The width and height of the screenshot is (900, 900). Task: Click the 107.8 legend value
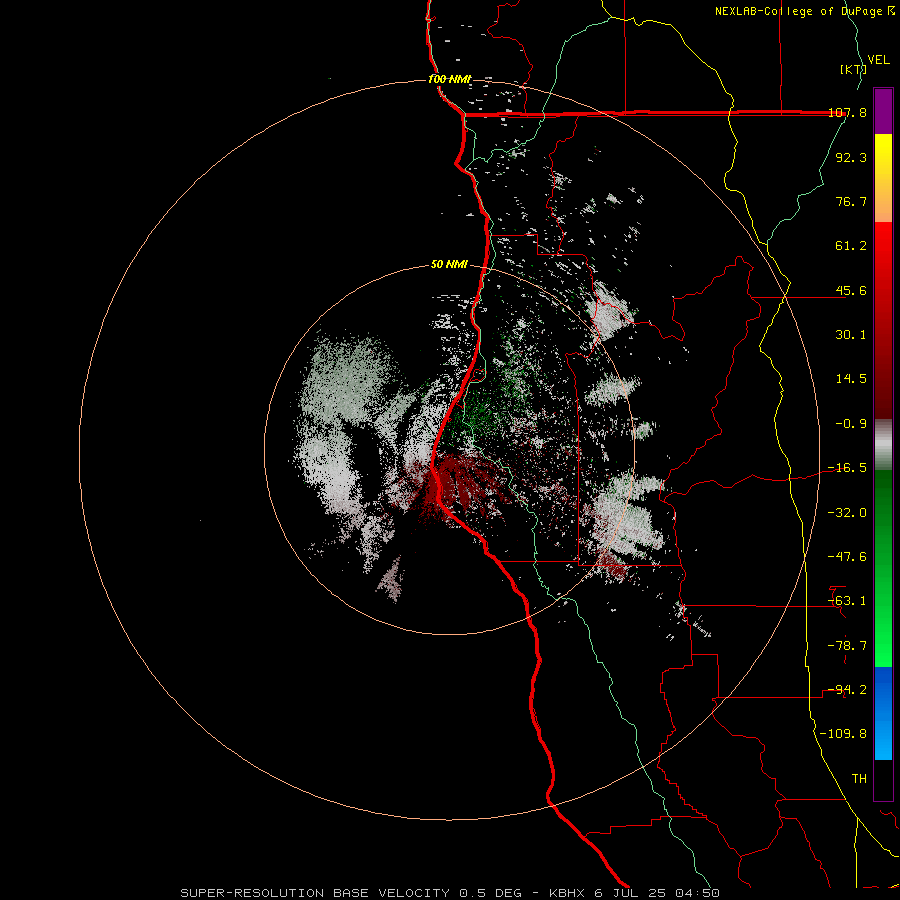[x=847, y=112]
